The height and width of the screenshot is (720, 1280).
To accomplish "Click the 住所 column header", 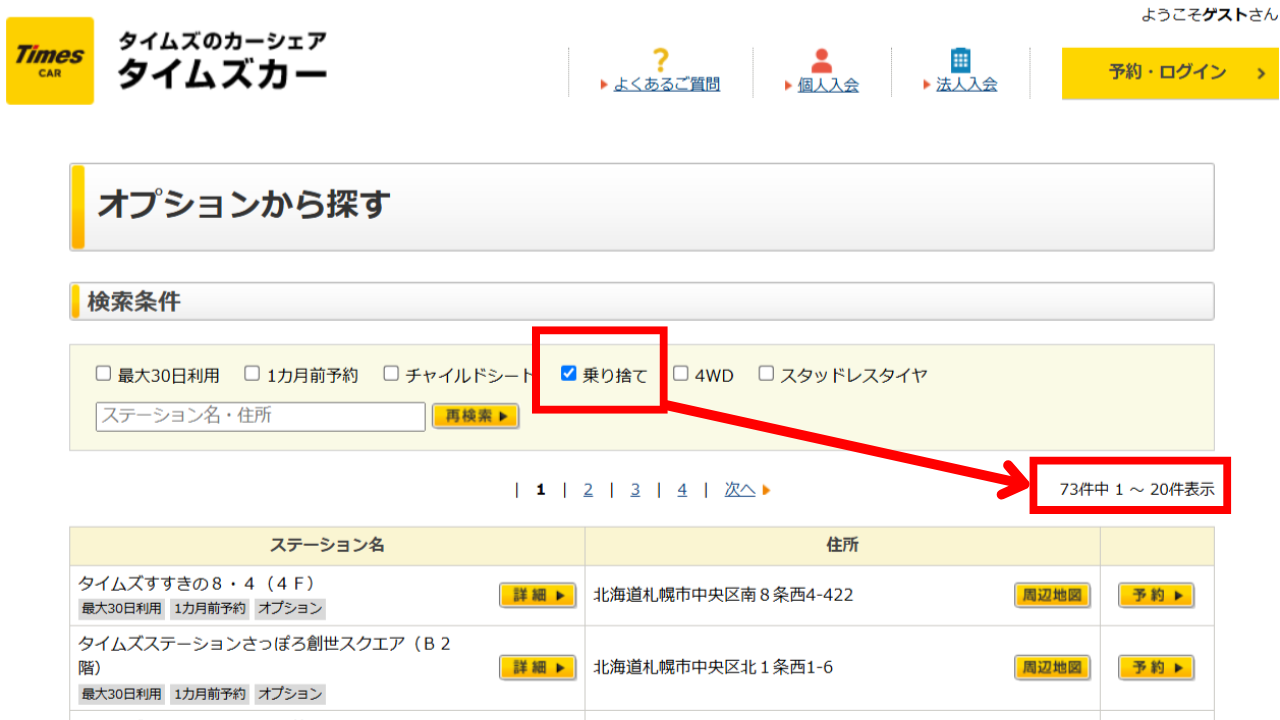I will (842, 546).
